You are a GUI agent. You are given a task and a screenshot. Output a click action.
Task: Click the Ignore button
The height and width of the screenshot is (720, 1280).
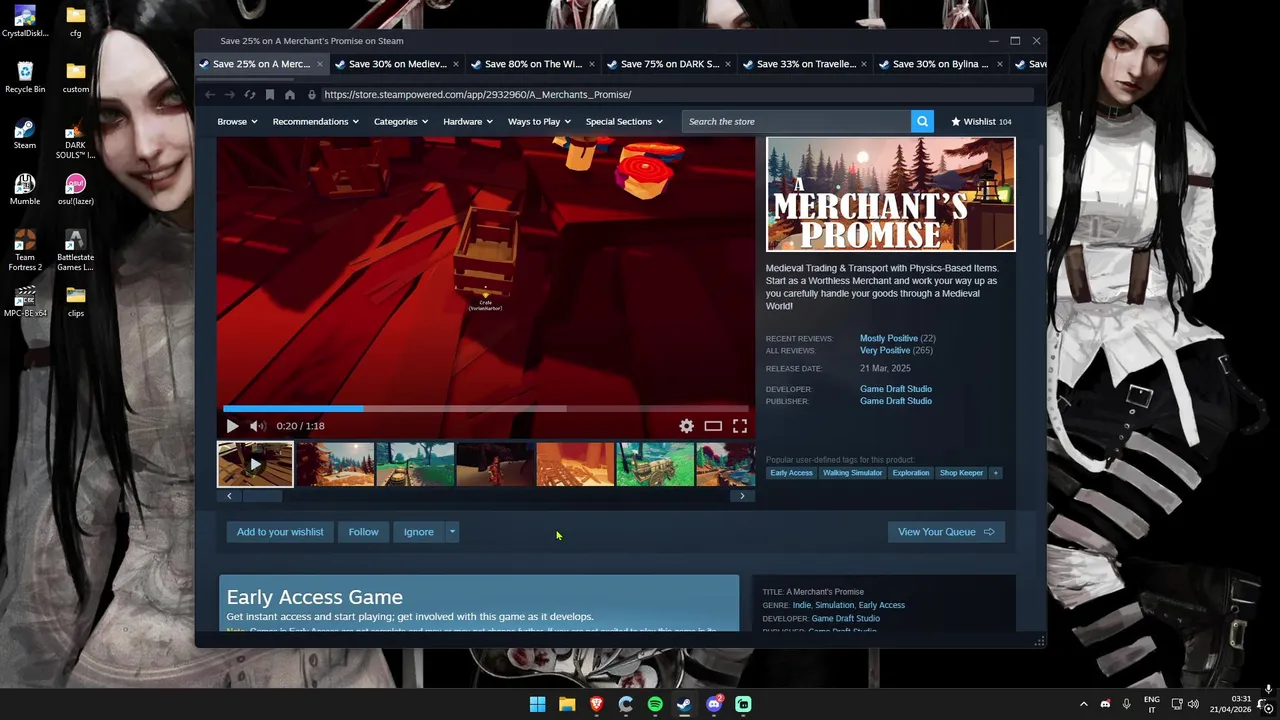[x=419, y=532]
